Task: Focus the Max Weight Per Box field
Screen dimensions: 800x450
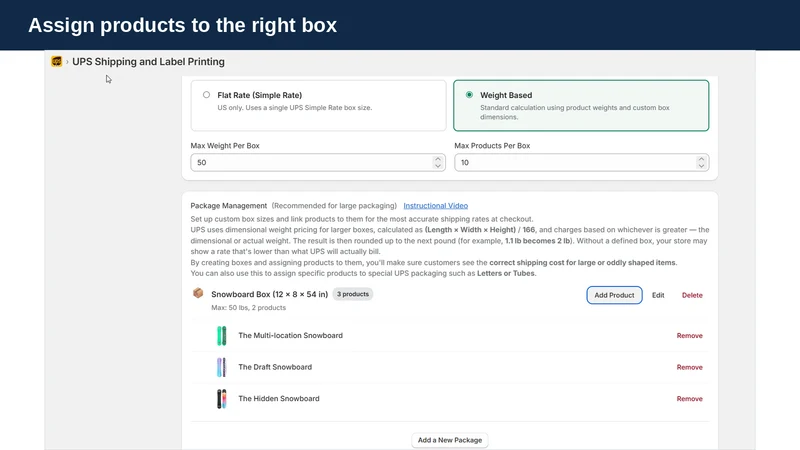Action: [x=318, y=162]
